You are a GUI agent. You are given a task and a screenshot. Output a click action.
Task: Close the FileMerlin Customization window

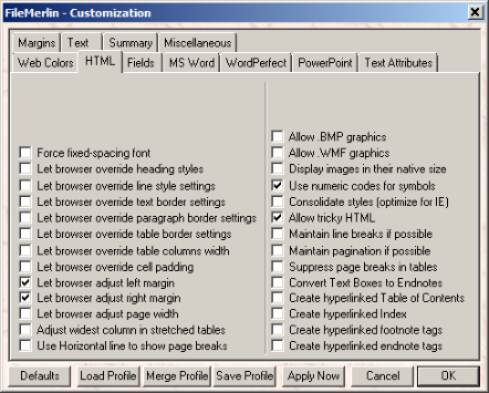[475, 12]
